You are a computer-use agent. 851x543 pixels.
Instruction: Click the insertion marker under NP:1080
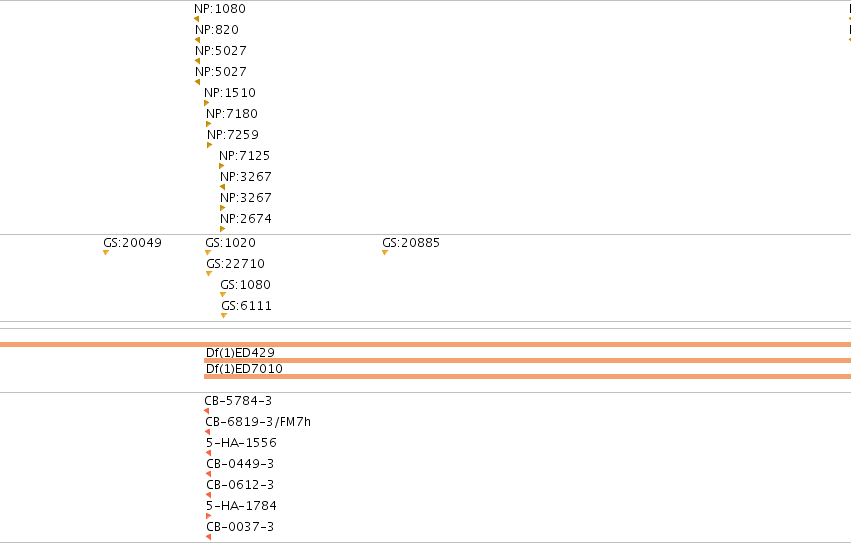tap(196, 19)
